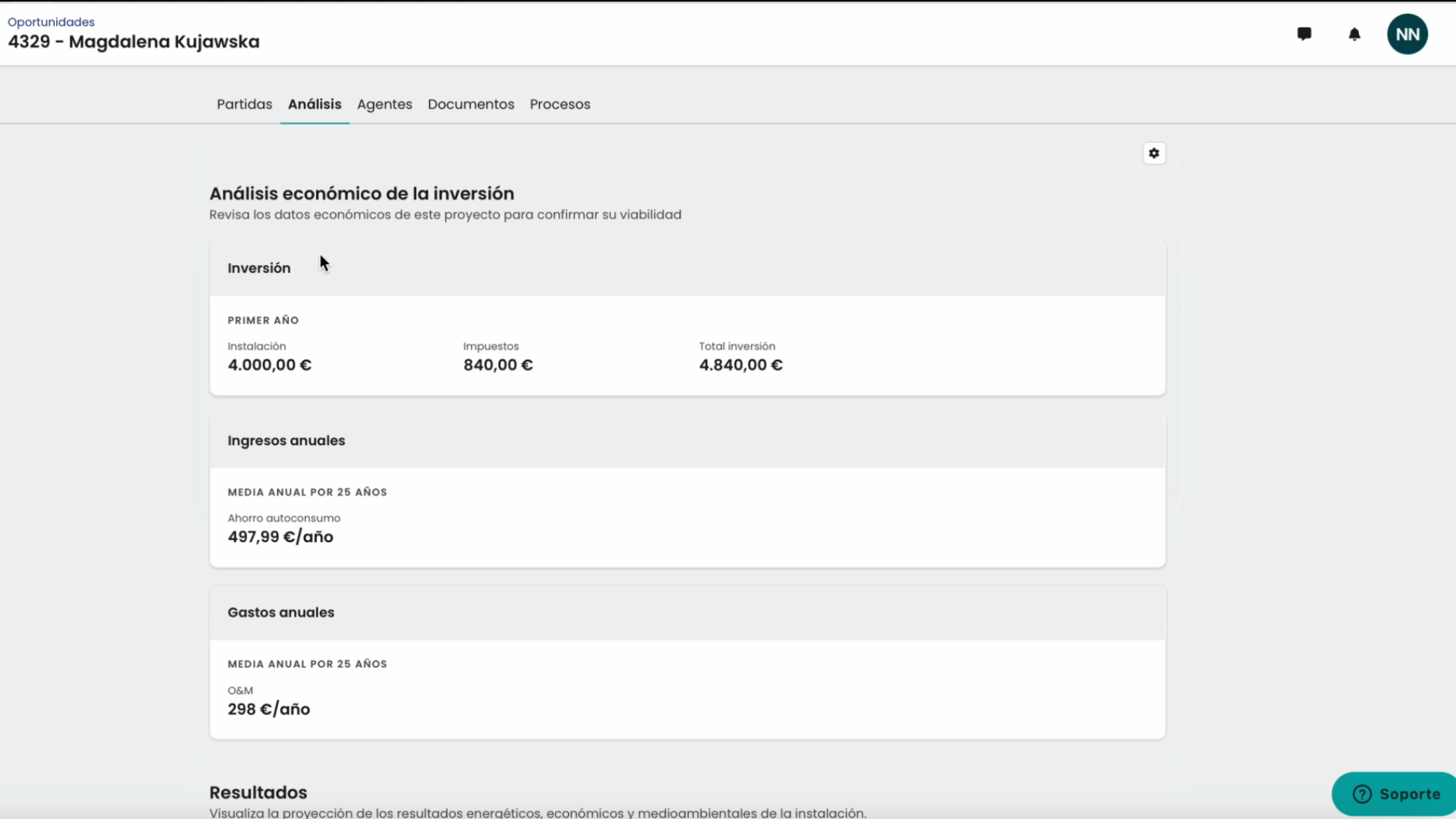This screenshot has width=1456, height=819.
Task: Open the Procesos tab
Action: (560, 105)
